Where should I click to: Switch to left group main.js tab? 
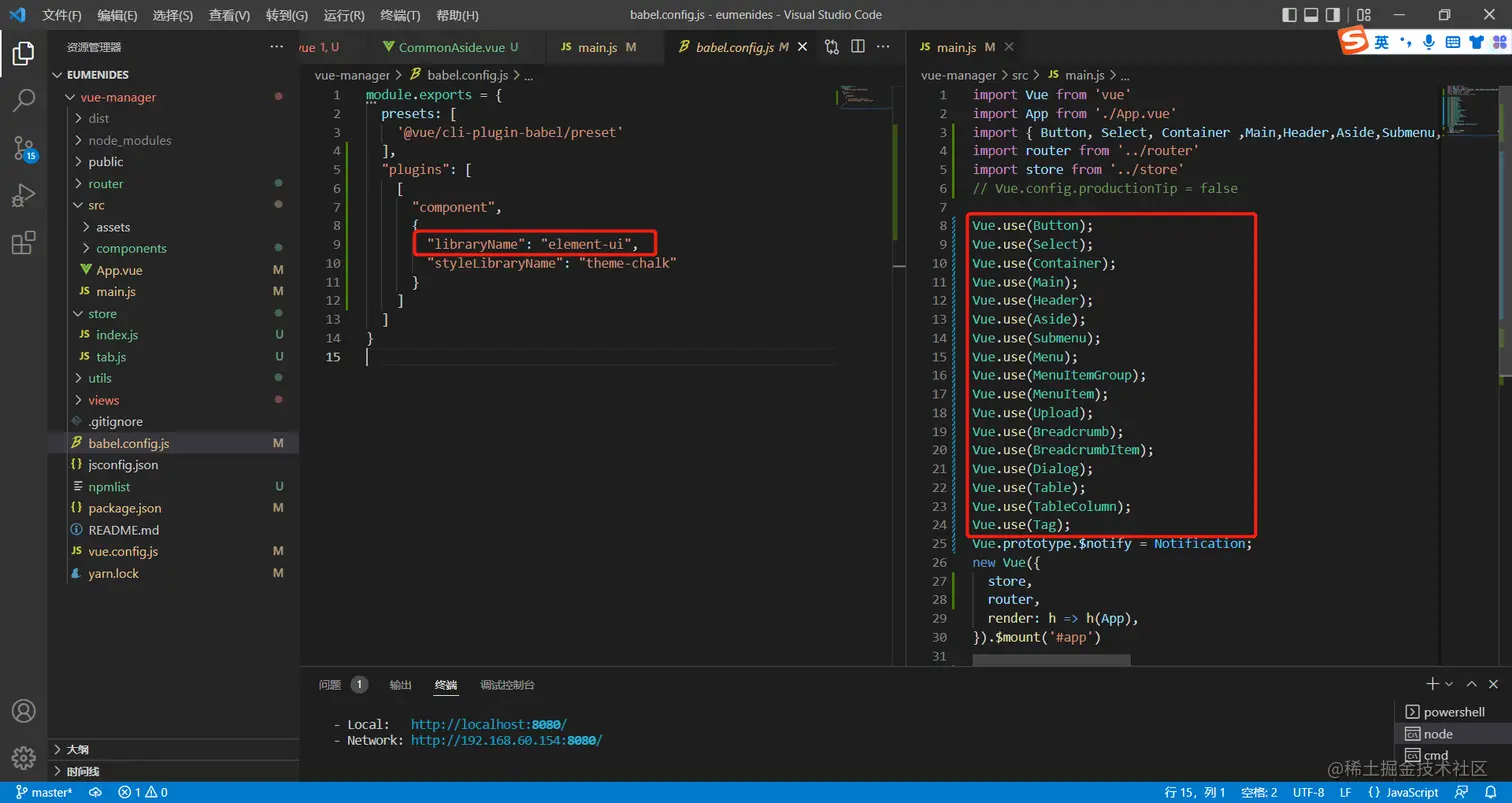tap(603, 47)
